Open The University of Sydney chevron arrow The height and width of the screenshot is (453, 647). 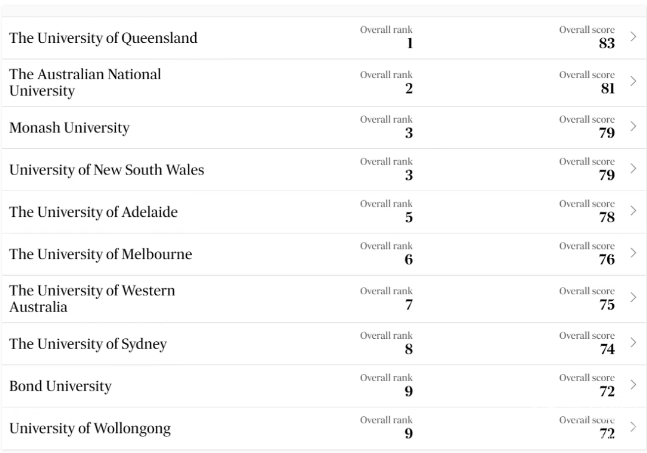633,342
